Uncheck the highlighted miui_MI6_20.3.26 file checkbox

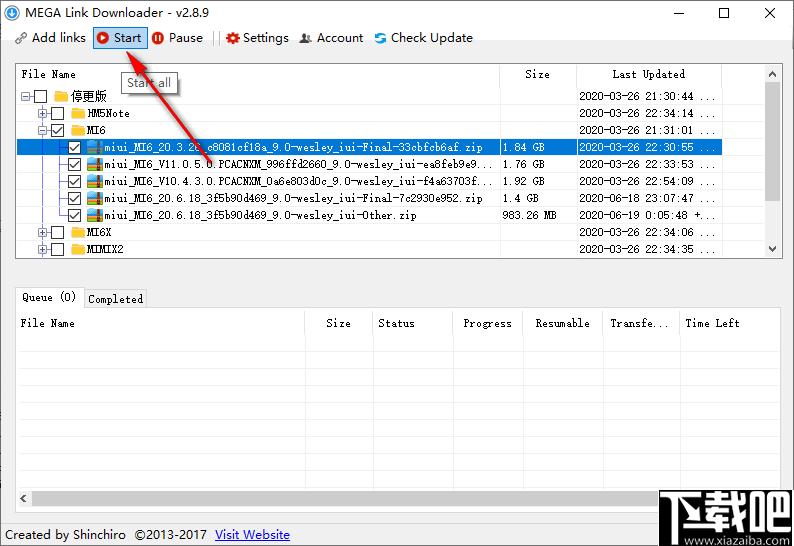pos(74,147)
